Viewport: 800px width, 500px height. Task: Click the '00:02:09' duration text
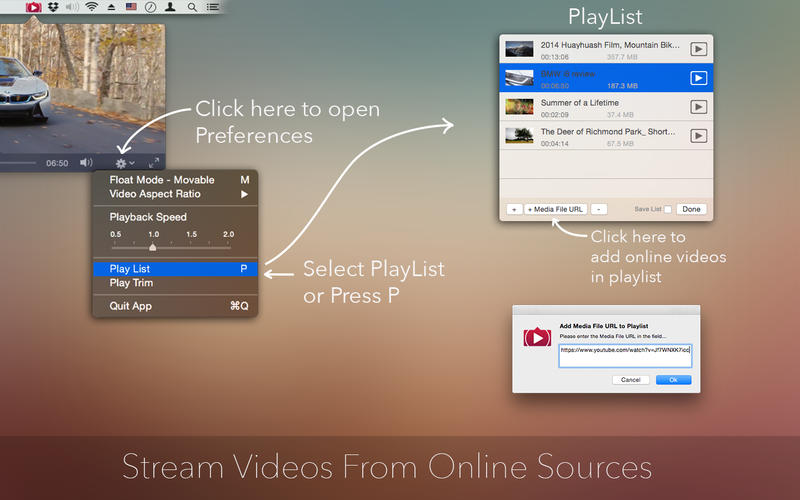pyautogui.click(x=555, y=115)
